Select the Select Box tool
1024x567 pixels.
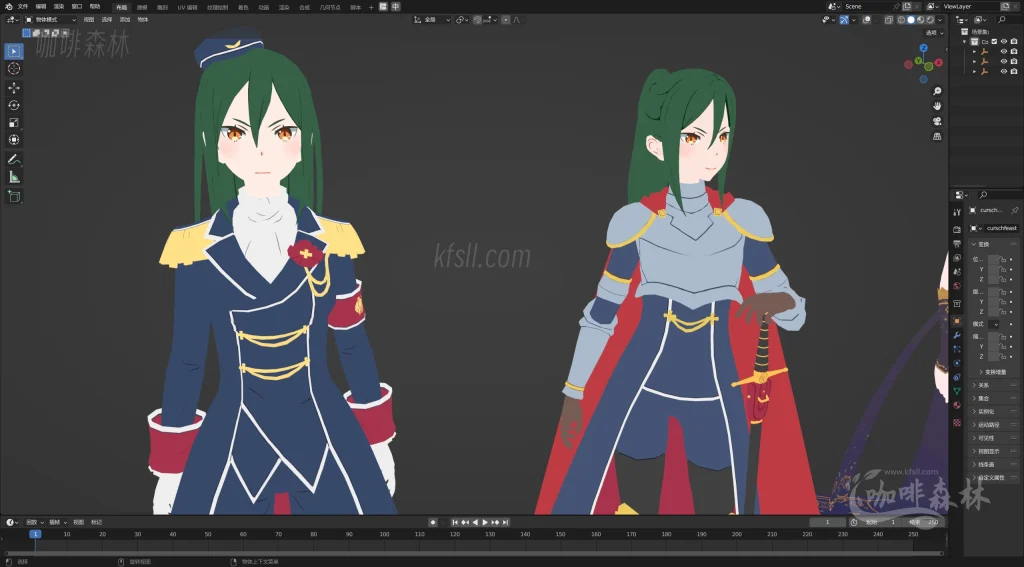pos(14,51)
